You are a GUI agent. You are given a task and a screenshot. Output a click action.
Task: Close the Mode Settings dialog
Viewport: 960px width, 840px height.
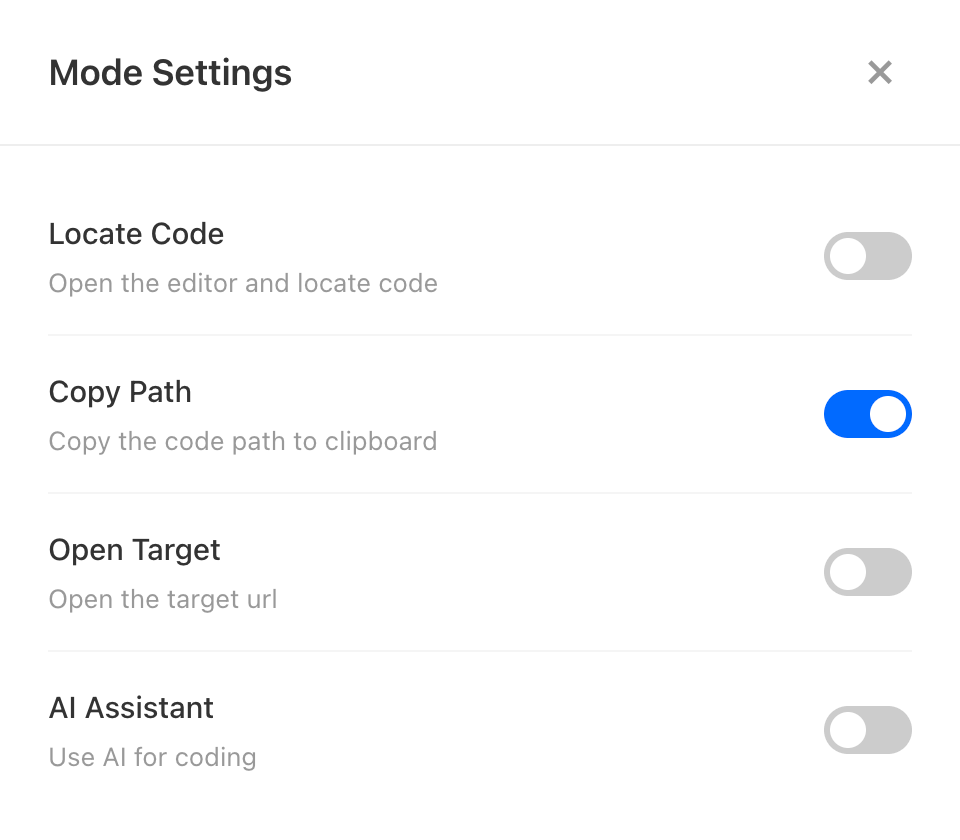(880, 73)
